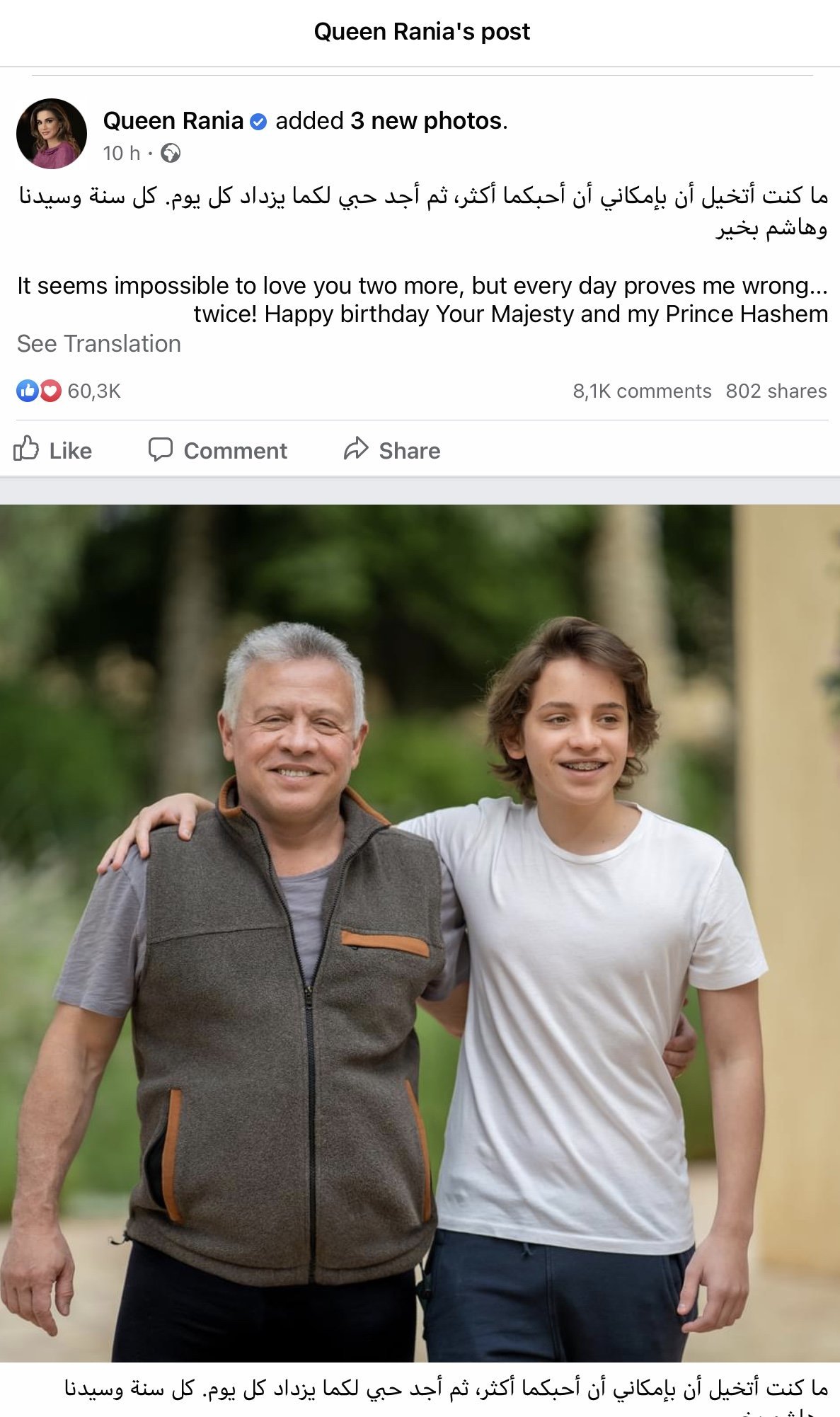Tap the thumbs-up Like icon
840x1417 pixels.
coord(26,449)
